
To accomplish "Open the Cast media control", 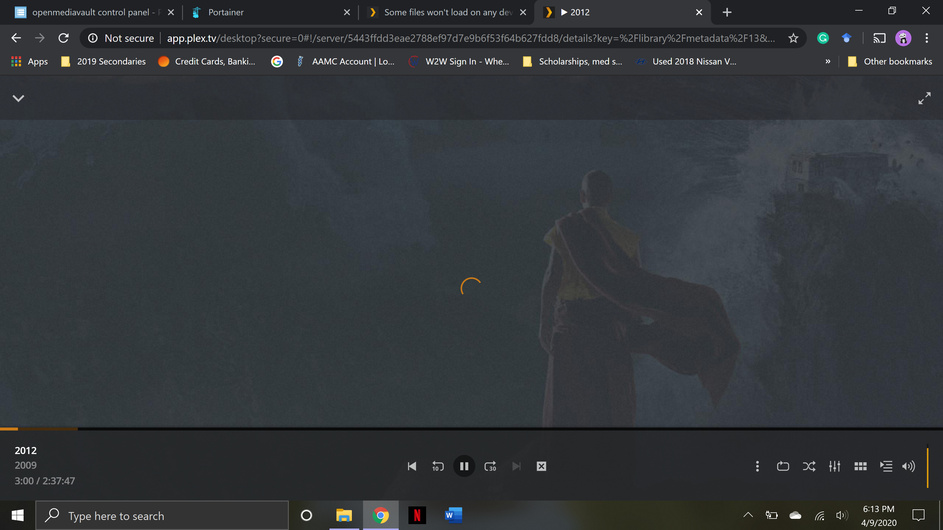I will click(x=879, y=38).
